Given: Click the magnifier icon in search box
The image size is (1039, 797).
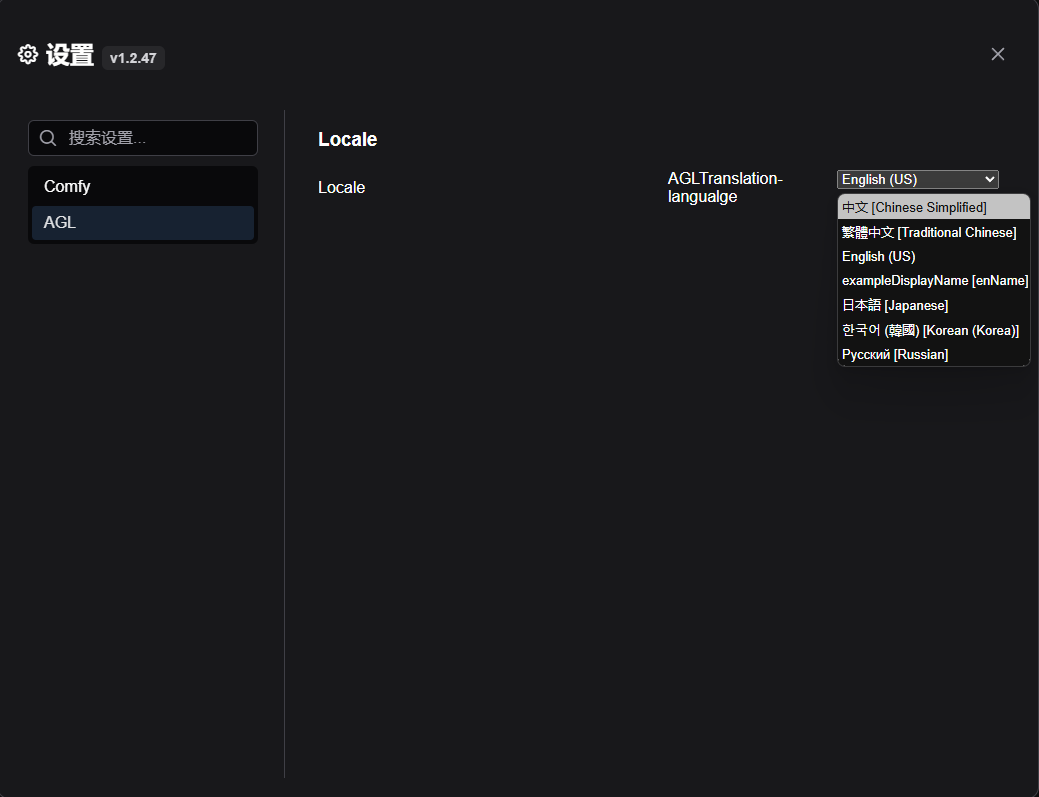Looking at the screenshot, I should click(x=48, y=138).
